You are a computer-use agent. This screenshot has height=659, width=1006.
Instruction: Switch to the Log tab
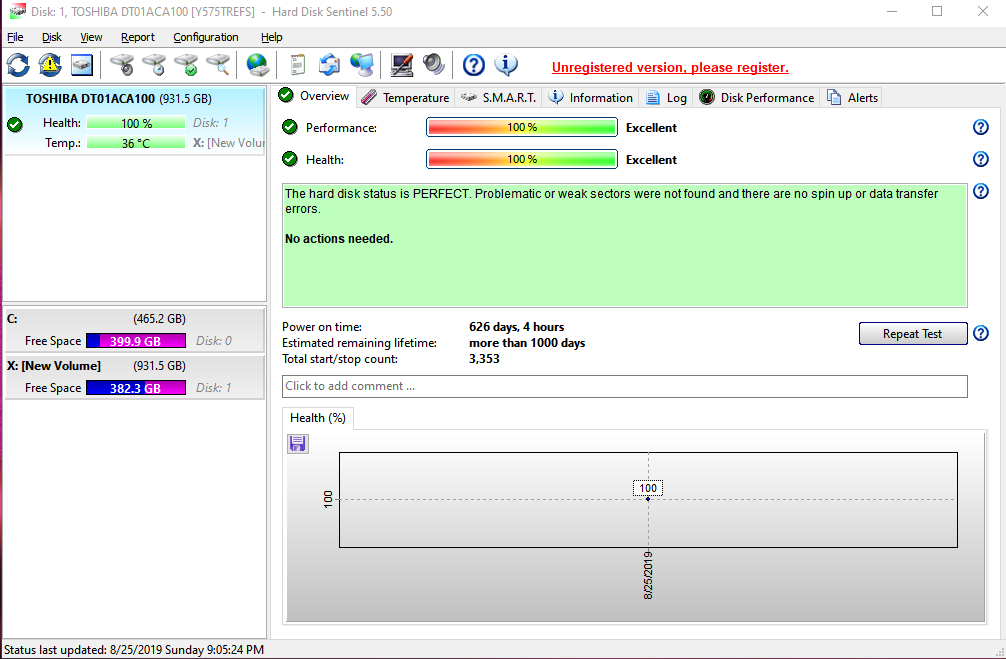click(667, 98)
